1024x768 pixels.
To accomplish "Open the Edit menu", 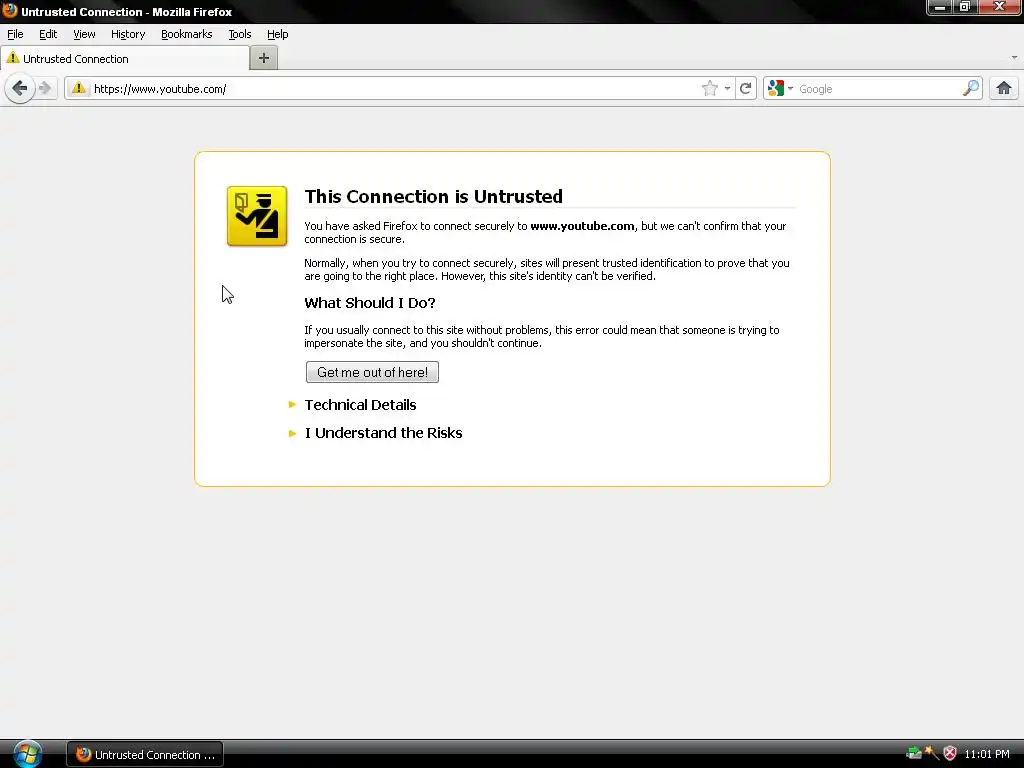I will coord(48,34).
